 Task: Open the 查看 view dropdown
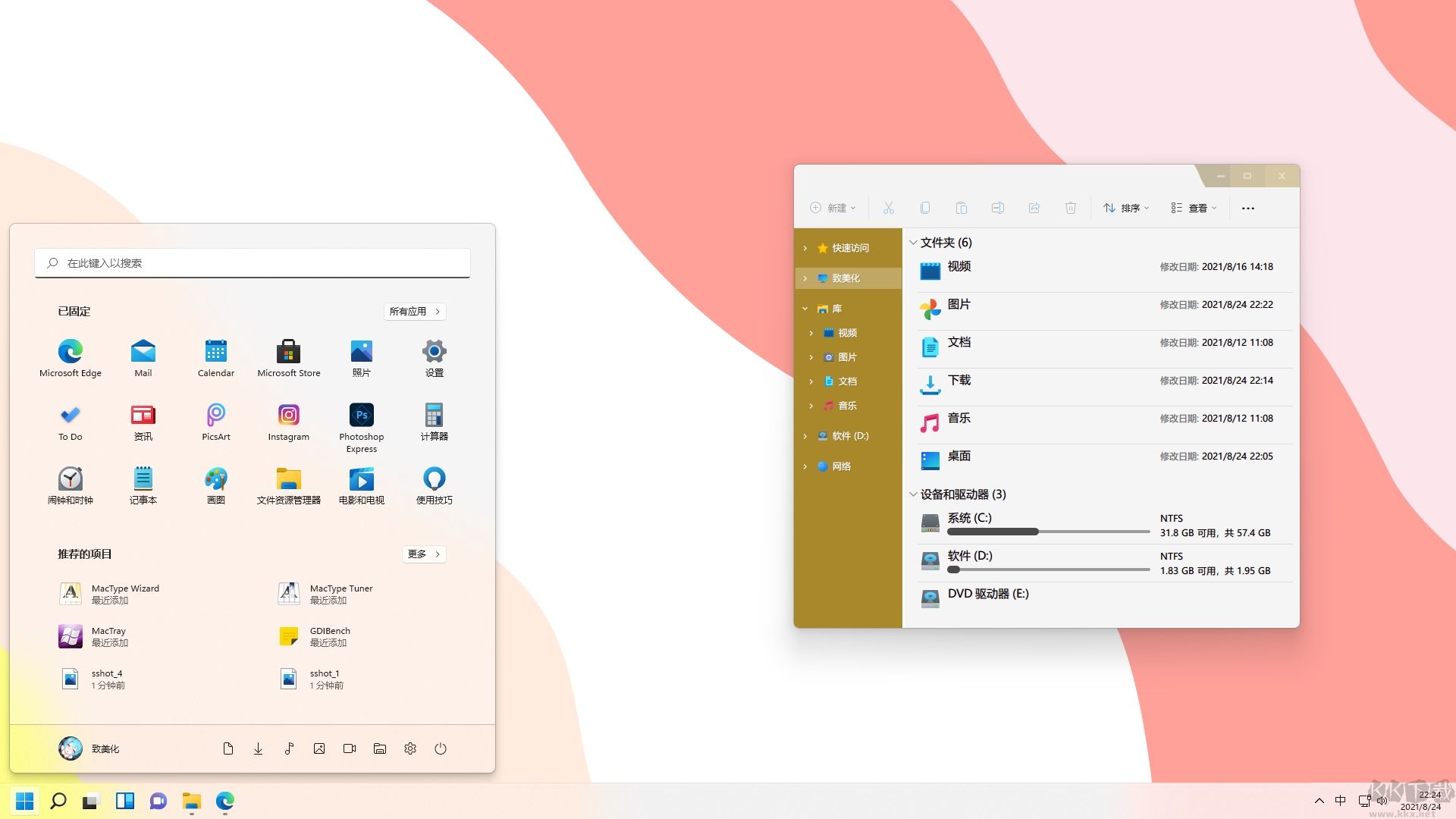click(1194, 208)
